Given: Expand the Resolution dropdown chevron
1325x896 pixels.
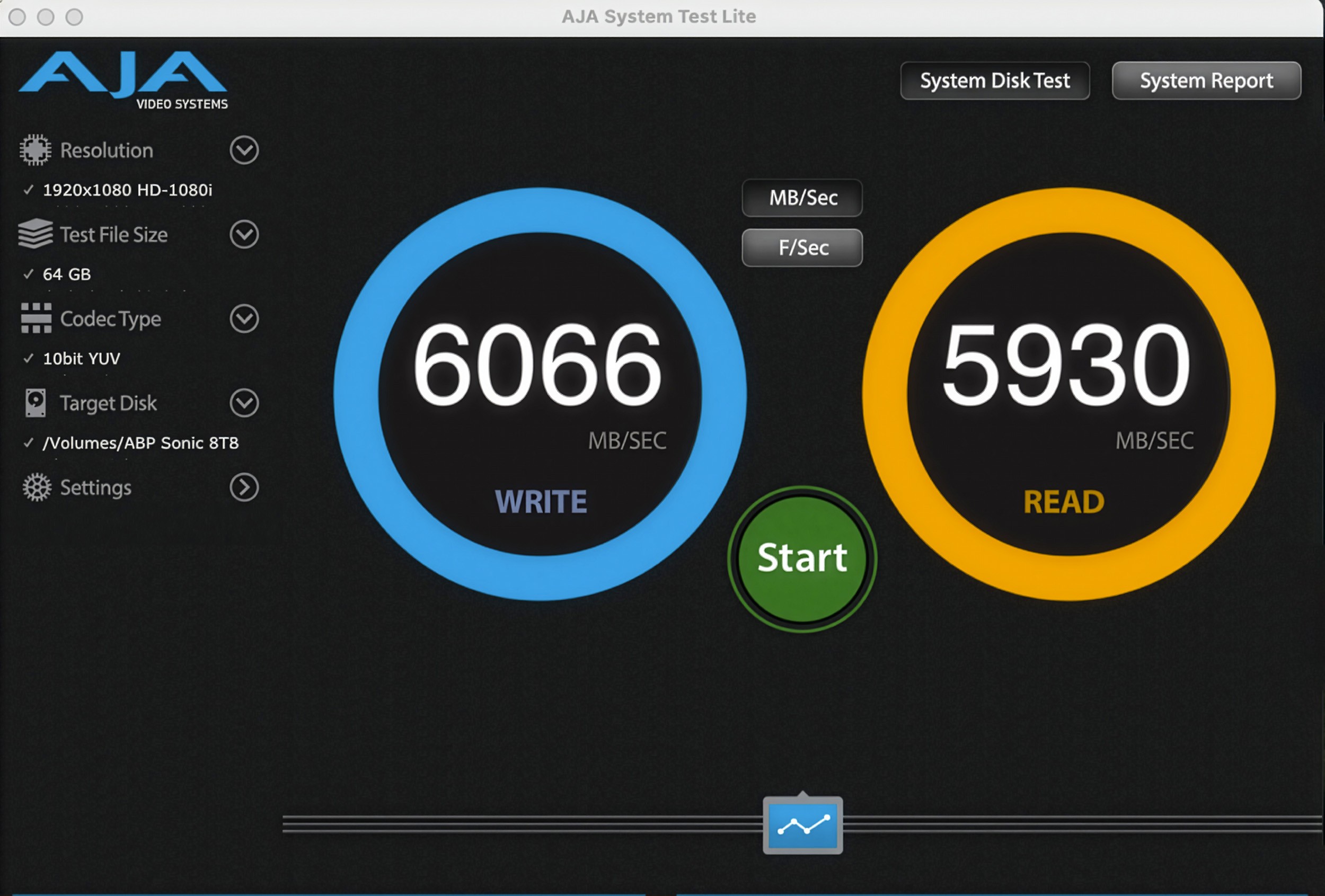Looking at the screenshot, I should [x=244, y=150].
